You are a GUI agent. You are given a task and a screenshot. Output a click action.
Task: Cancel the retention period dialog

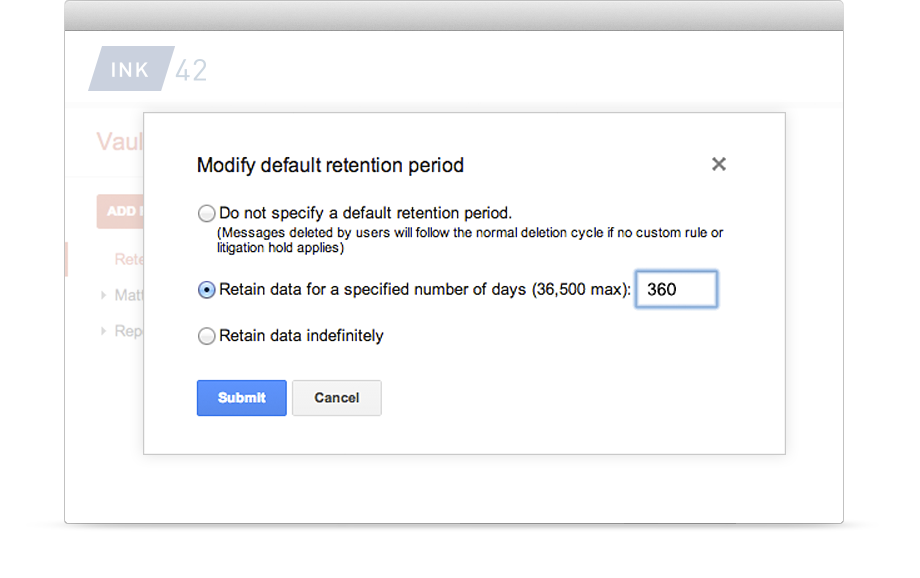click(x=337, y=398)
